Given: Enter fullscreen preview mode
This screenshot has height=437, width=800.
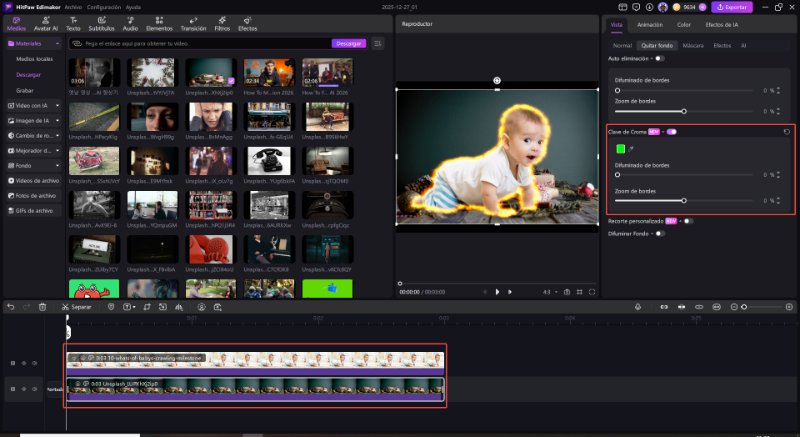Looking at the screenshot, I should 592,292.
